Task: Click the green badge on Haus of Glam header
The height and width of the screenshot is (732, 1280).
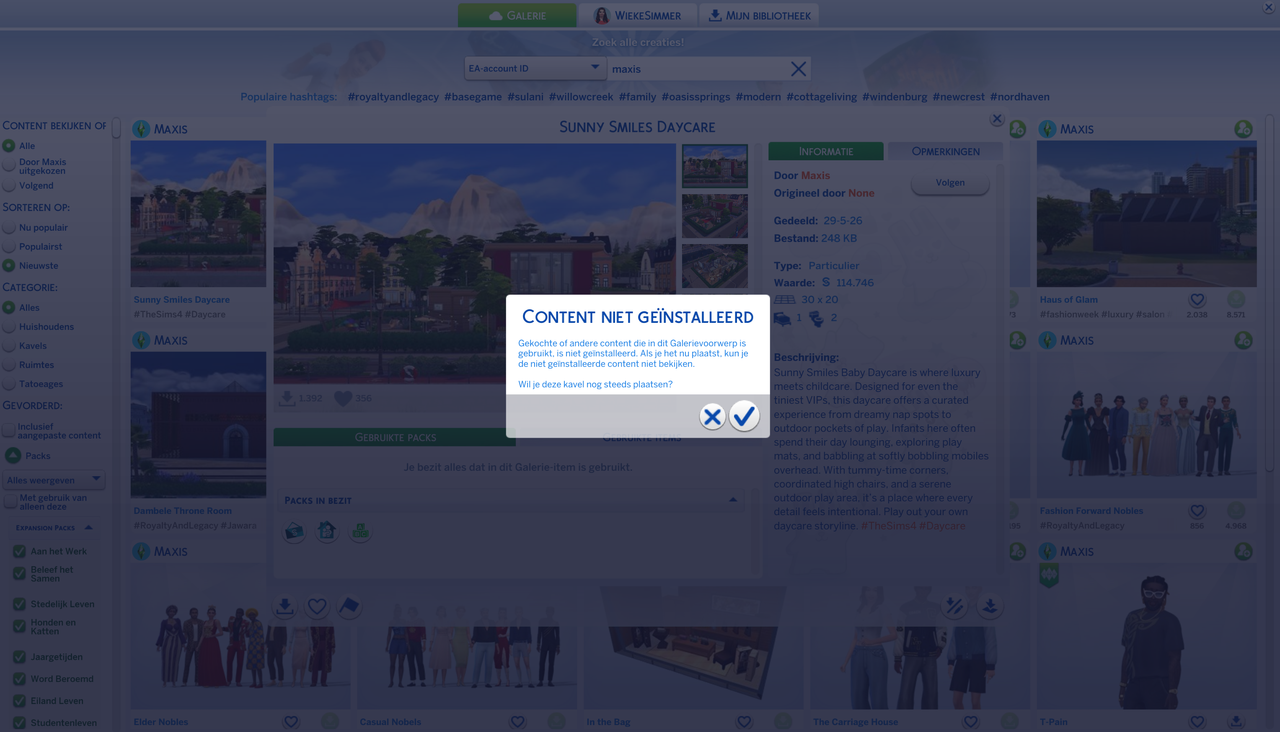Action: click(x=1243, y=129)
